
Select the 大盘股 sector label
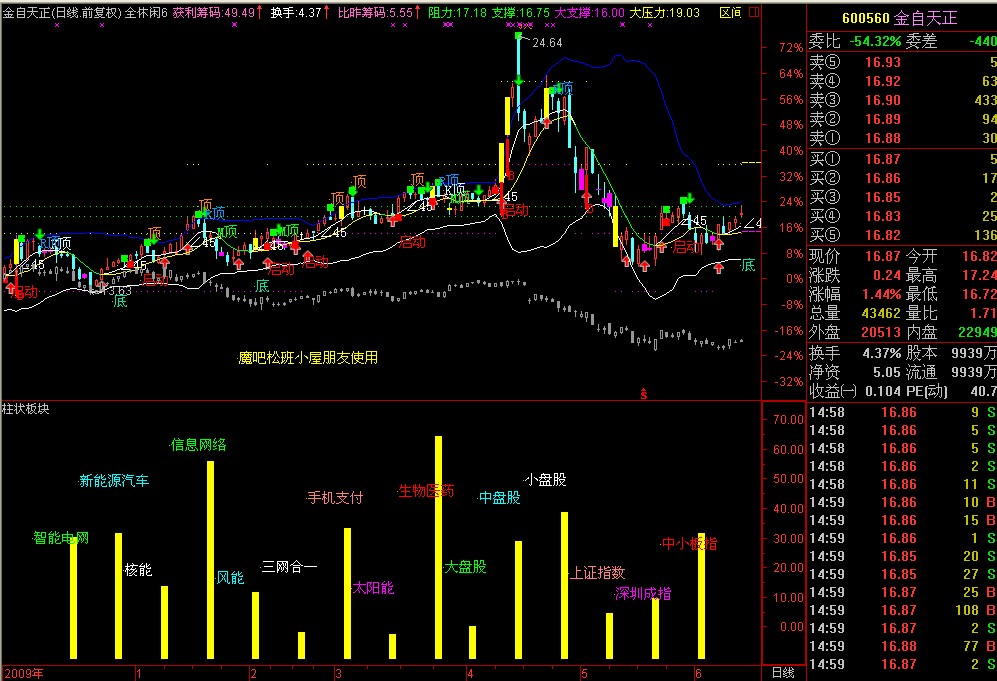(x=465, y=567)
